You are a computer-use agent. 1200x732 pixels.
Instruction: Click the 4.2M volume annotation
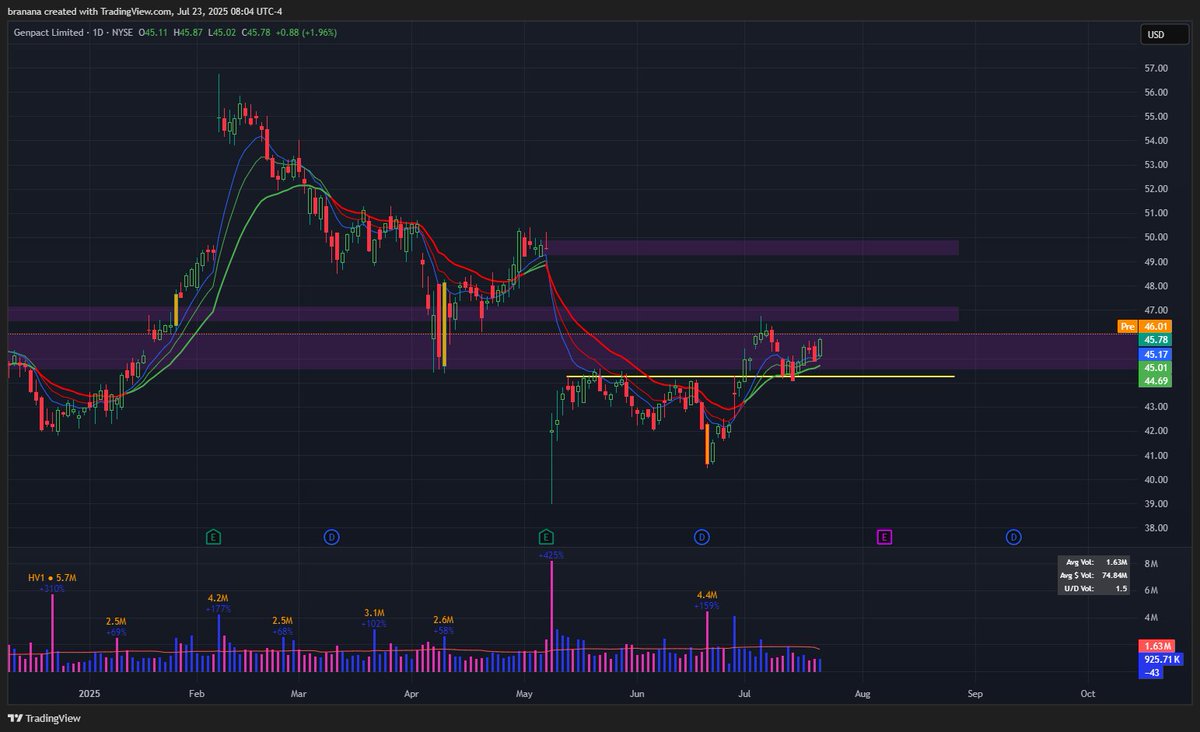pyautogui.click(x=219, y=597)
